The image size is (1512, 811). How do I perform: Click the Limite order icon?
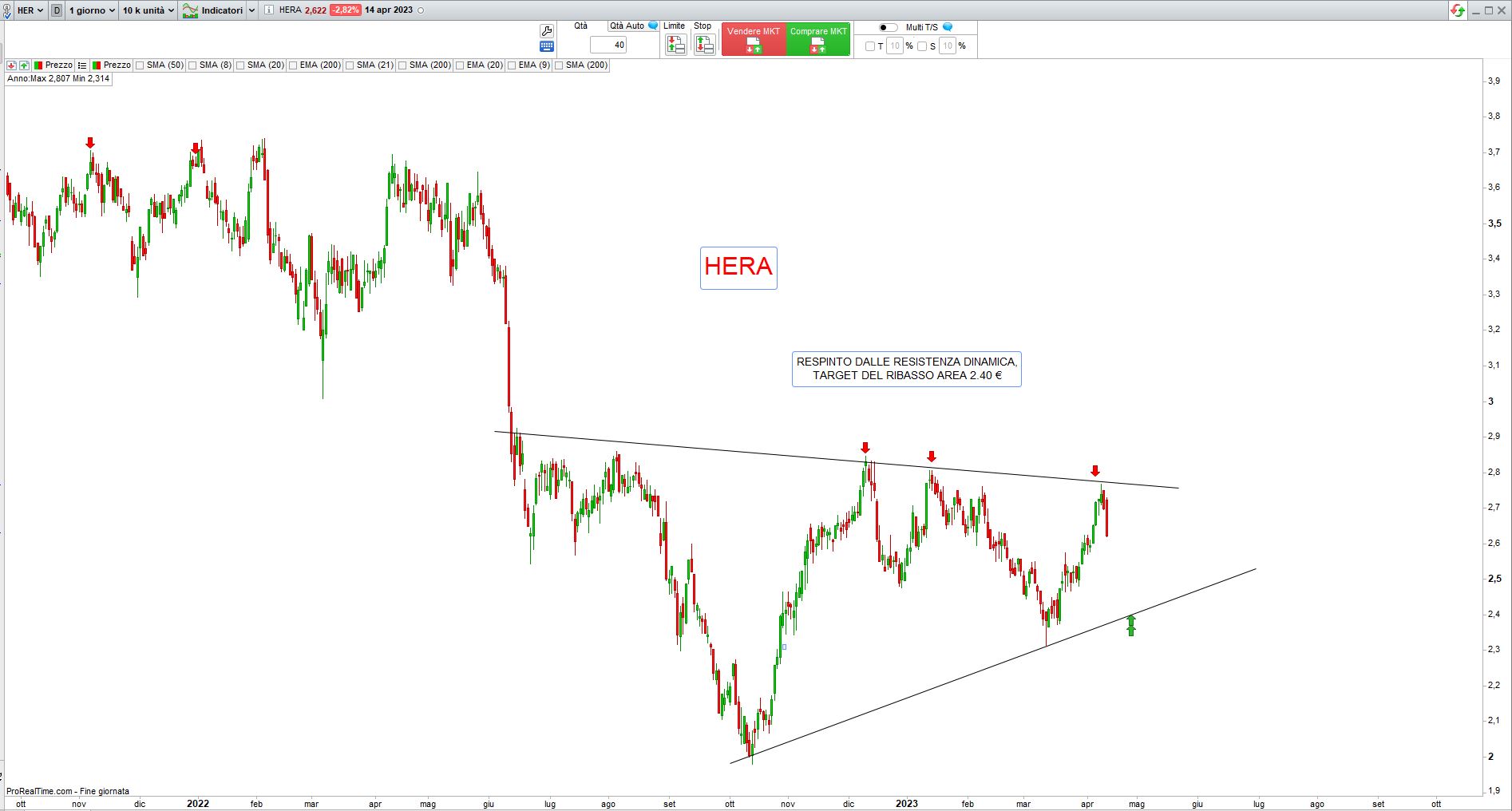(x=675, y=45)
